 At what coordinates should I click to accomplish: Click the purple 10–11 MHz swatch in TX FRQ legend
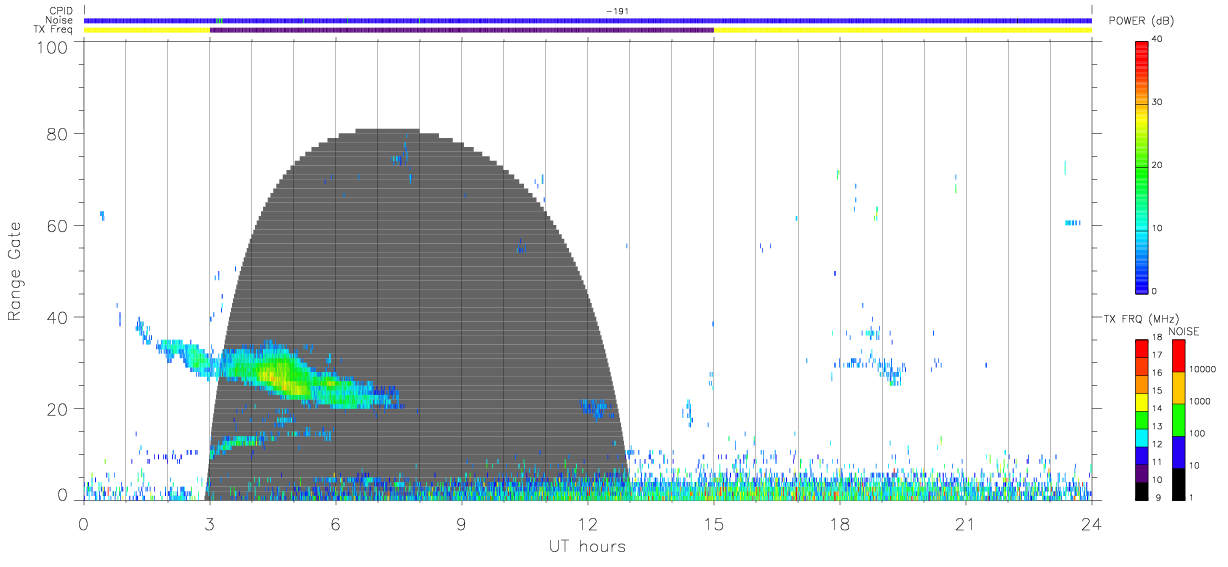1141,472
